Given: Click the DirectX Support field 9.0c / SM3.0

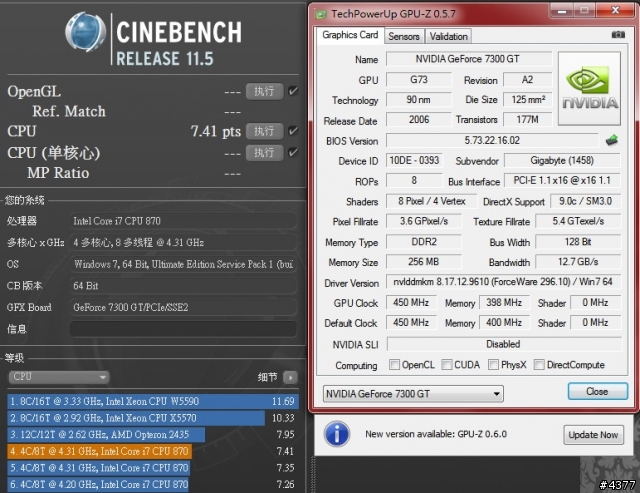Looking at the screenshot, I should (x=585, y=201).
